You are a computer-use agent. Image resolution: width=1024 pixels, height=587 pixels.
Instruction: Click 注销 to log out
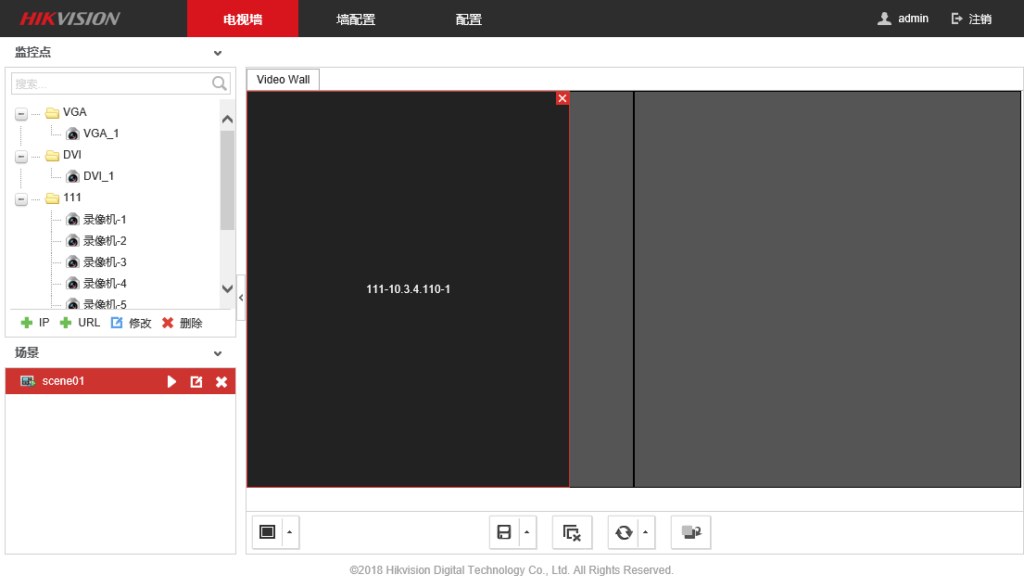(972, 19)
